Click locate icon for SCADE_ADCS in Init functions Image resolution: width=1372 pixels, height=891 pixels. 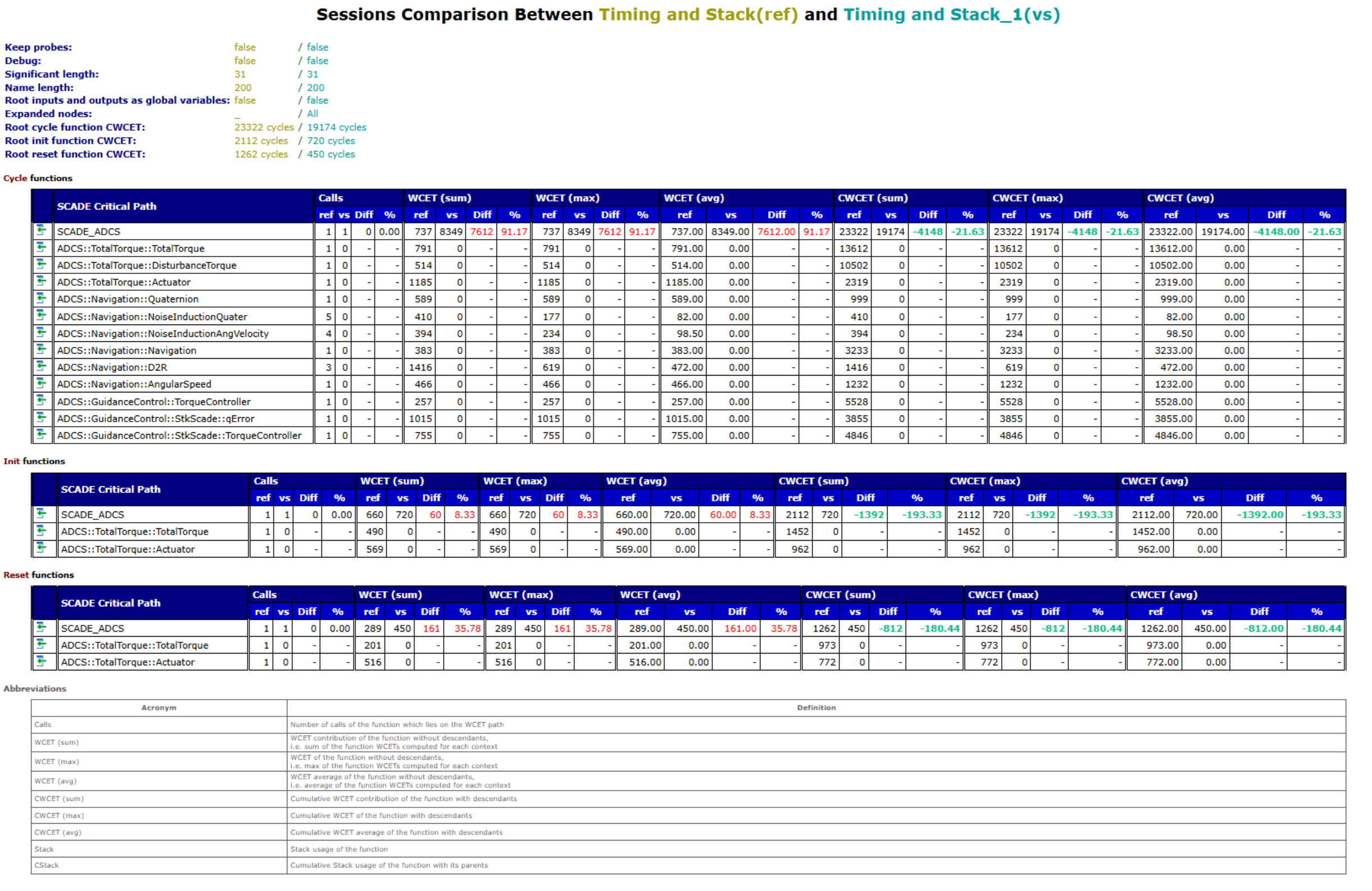coord(41,513)
